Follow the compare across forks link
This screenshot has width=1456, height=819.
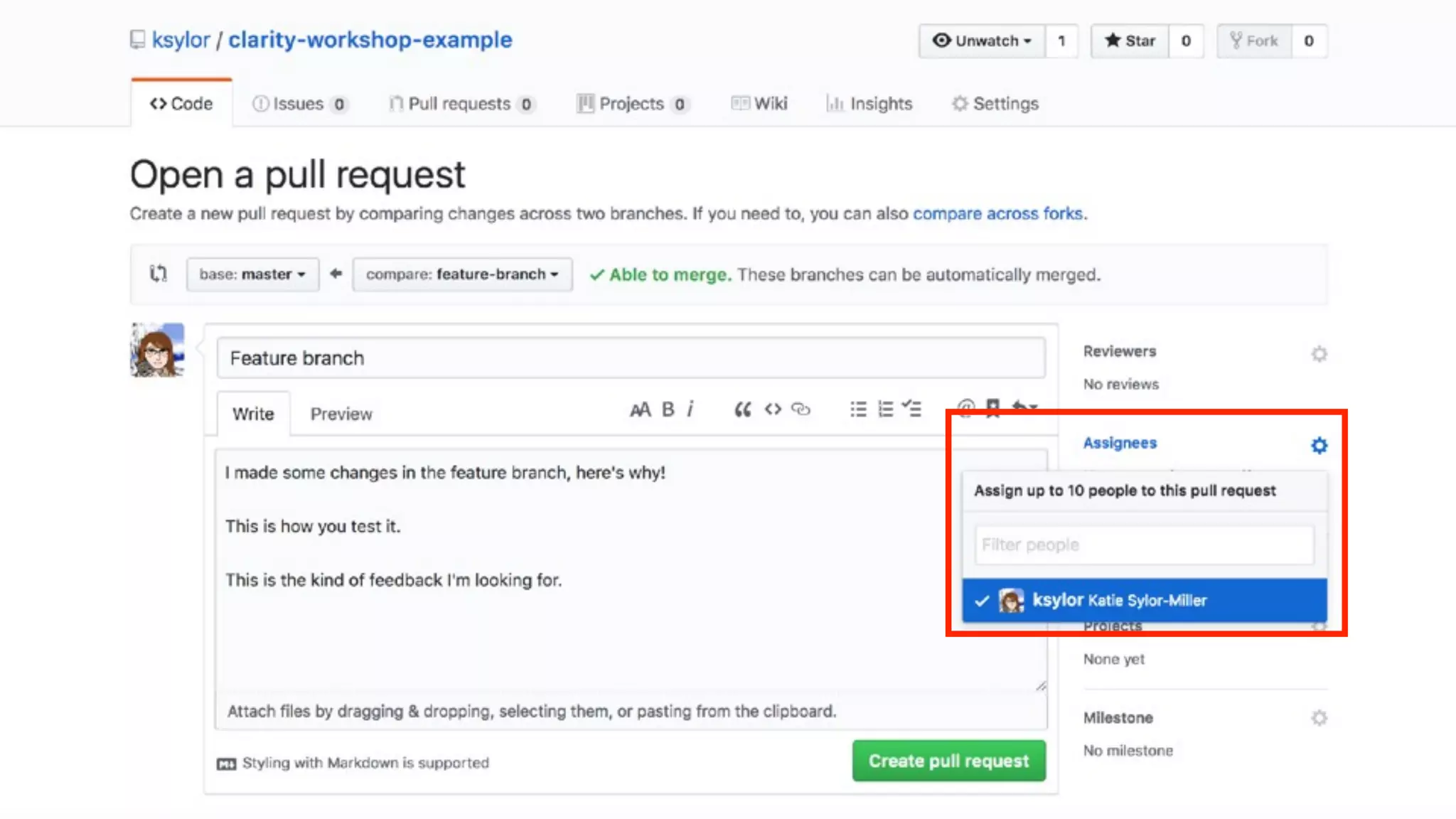click(x=997, y=214)
